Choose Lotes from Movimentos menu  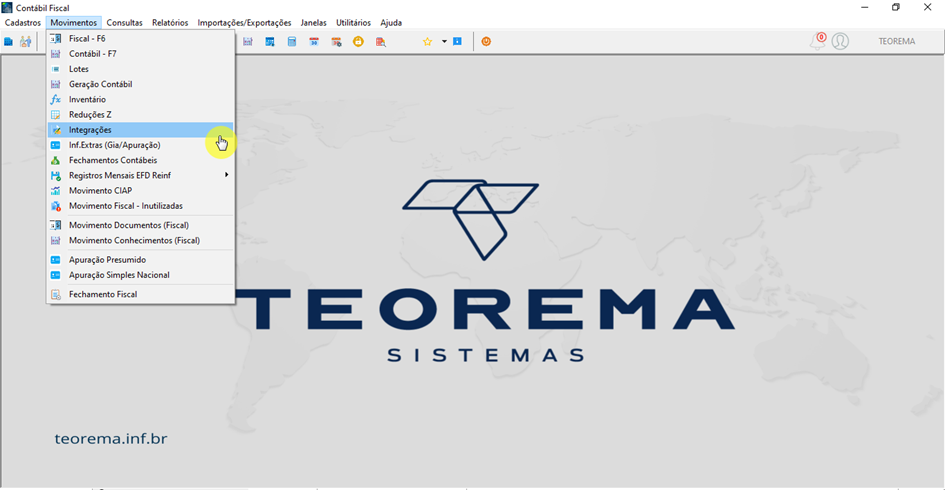coord(140,69)
